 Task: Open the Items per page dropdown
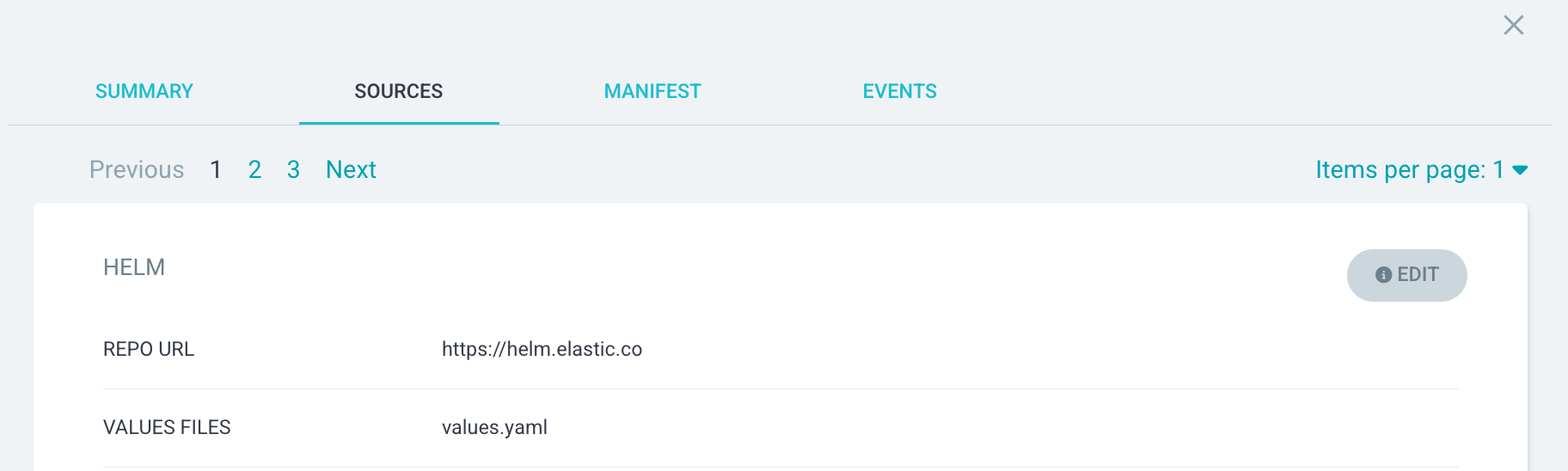click(x=1410, y=170)
